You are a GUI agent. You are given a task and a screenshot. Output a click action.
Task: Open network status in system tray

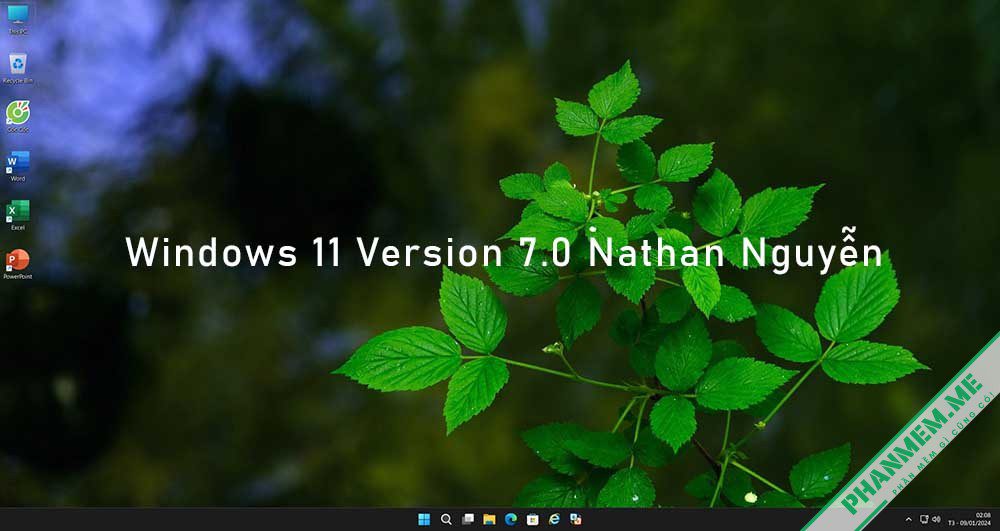pos(924,520)
